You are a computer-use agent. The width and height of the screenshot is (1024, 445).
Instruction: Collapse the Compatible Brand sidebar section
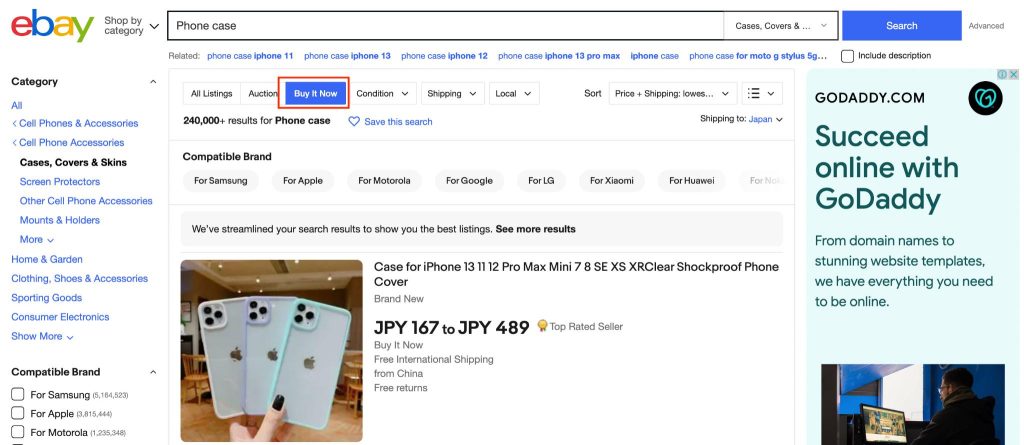pyautogui.click(x=153, y=372)
